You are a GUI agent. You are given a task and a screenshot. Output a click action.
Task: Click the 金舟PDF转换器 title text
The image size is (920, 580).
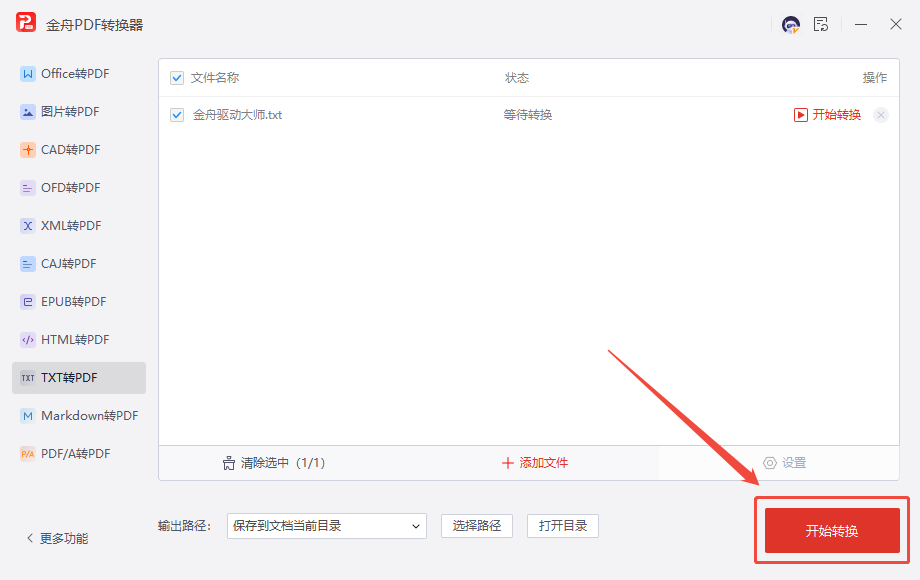click(94, 25)
